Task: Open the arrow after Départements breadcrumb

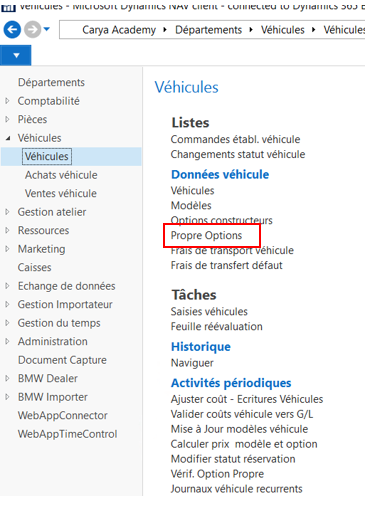Action: tap(251, 30)
